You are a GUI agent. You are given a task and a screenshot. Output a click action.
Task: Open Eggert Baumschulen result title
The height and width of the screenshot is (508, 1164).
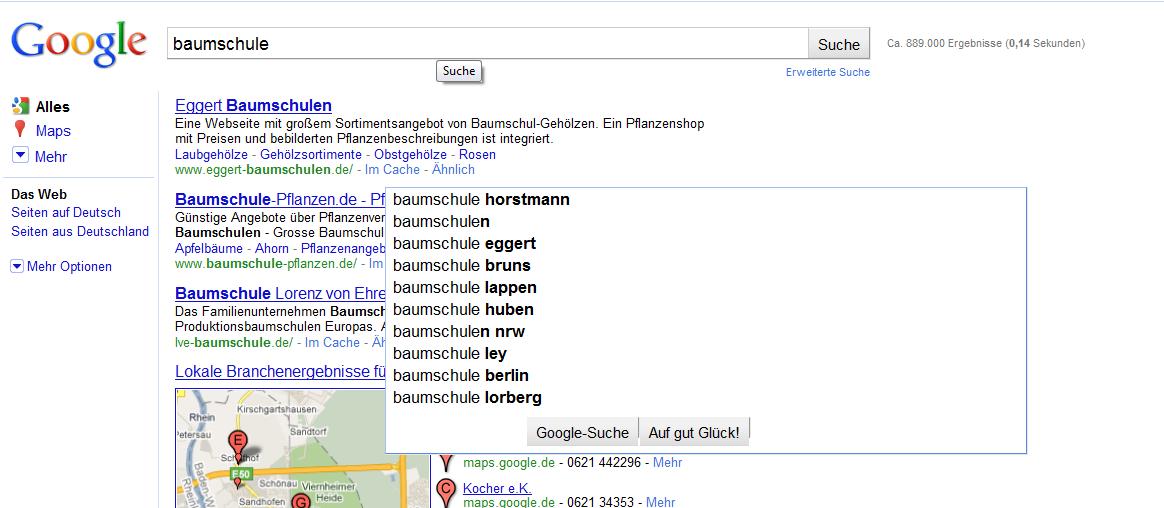pos(253,105)
